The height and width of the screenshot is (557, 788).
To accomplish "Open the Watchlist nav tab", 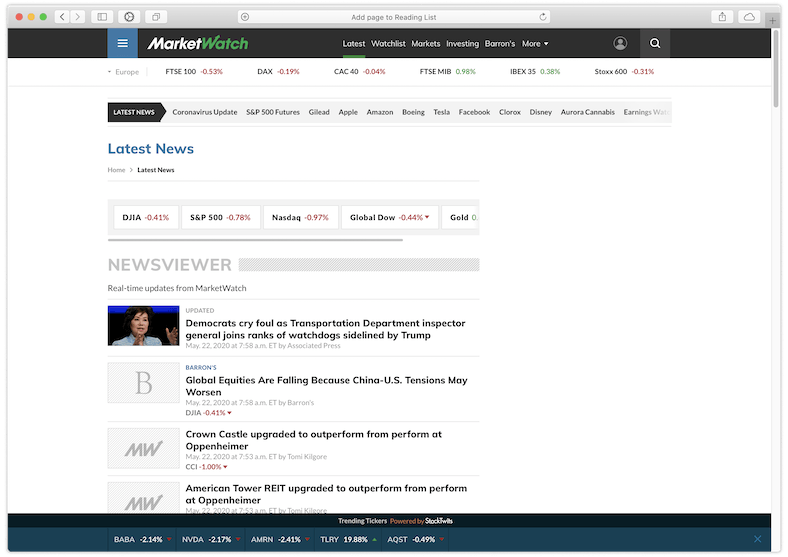I will coord(388,44).
